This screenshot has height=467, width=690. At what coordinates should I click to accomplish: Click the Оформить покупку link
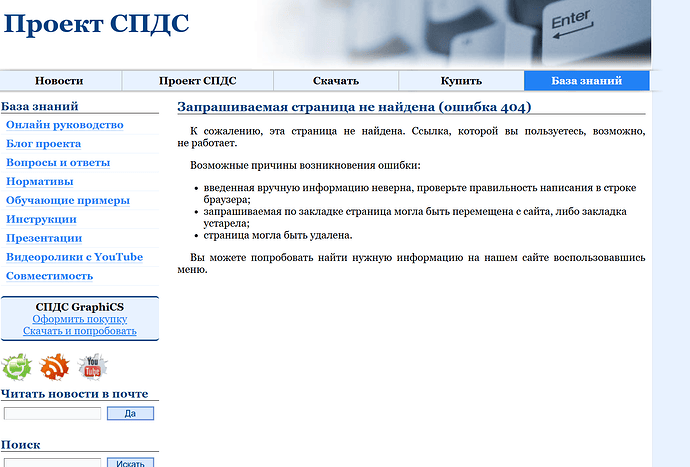(x=80, y=319)
